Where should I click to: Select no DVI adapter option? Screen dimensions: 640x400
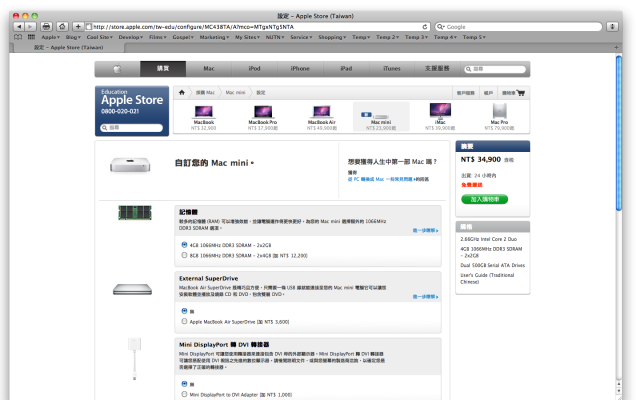point(184,384)
